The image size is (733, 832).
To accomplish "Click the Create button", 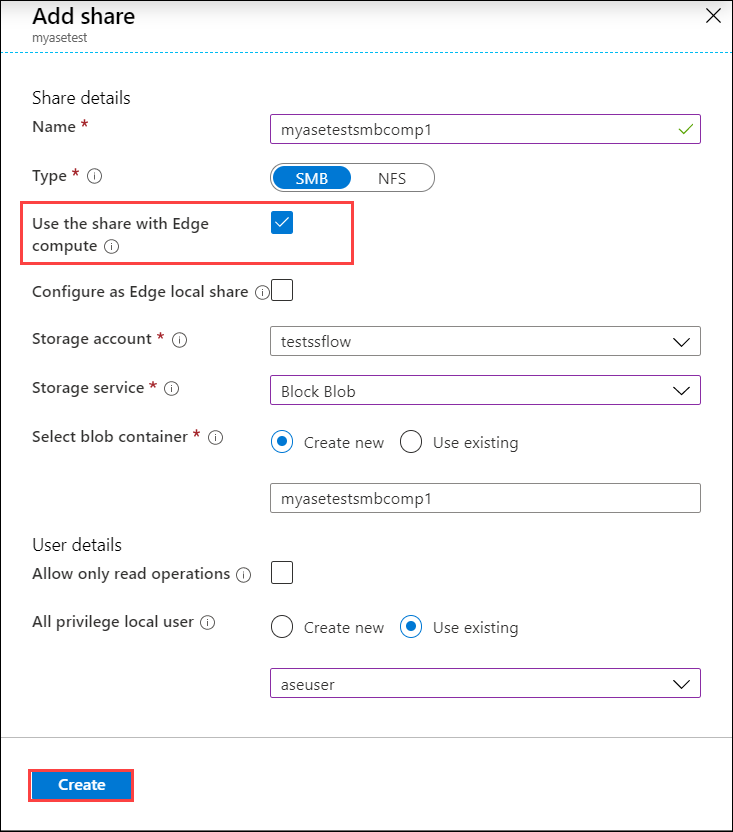I will click(x=80, y=785).
